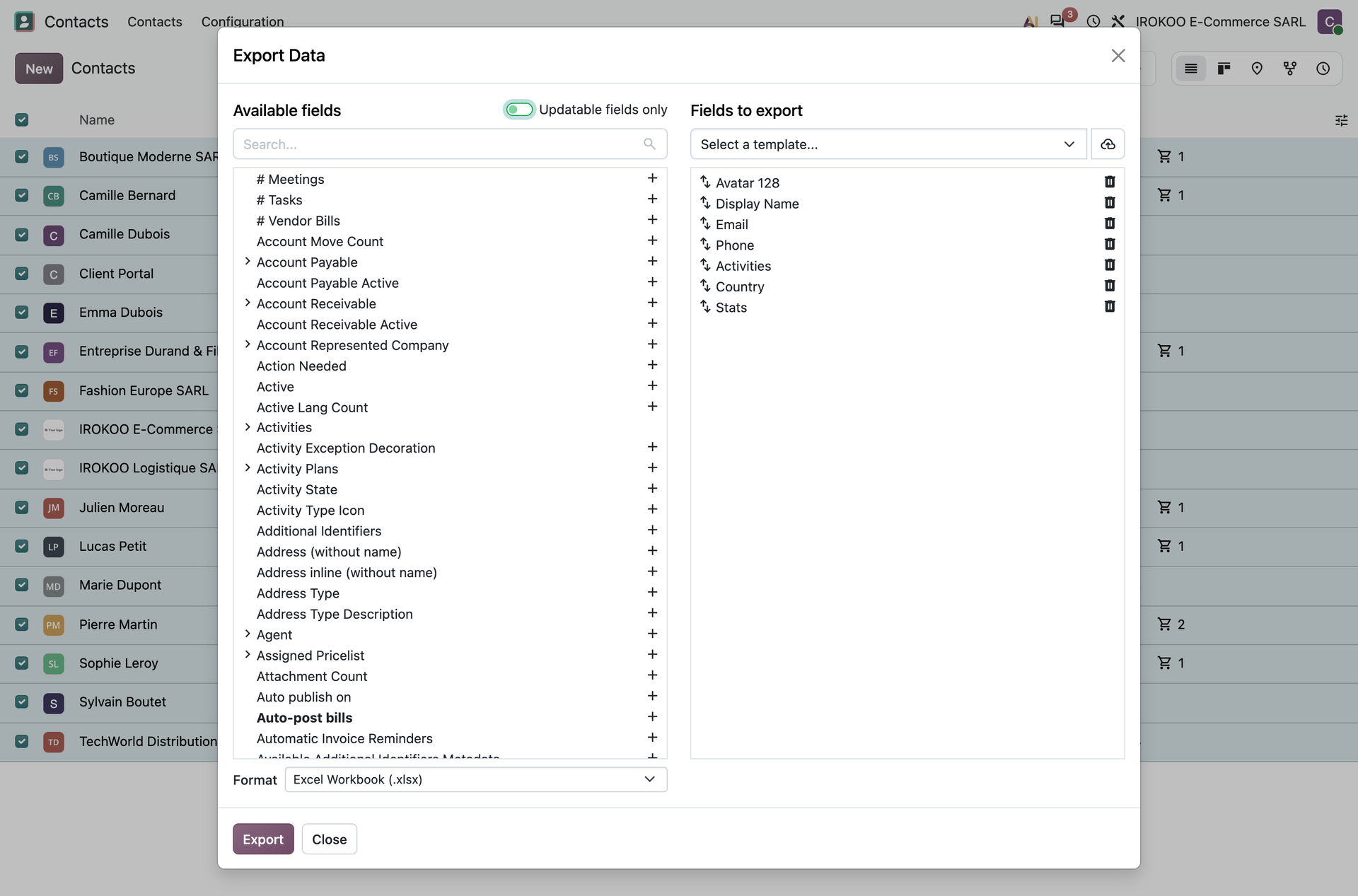Click the New contact button
This screenshot has width=1358, height=896.
(39, 69)
